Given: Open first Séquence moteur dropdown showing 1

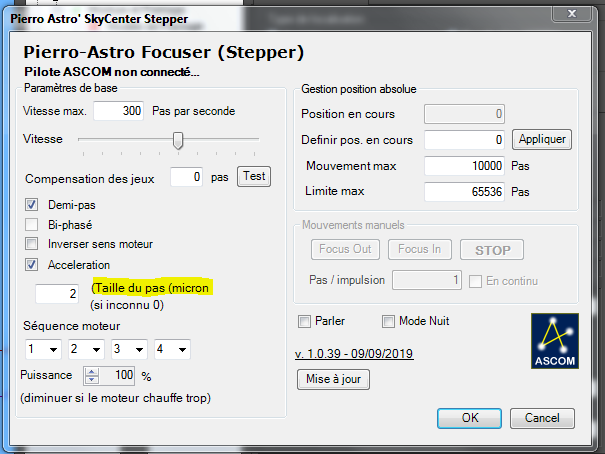Looking at the screenshot, I should tap(43, 350).
